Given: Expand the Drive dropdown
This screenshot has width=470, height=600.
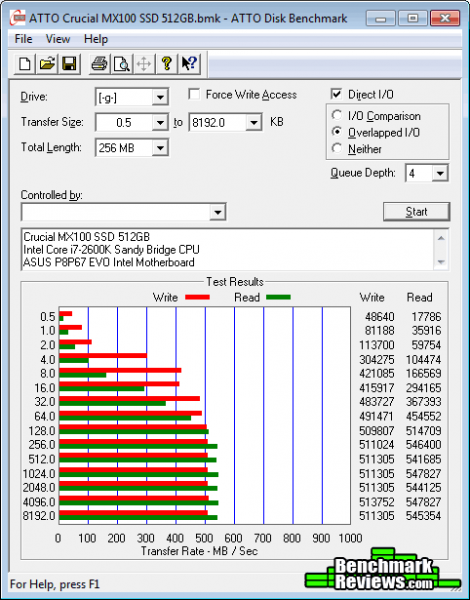Looking at the screenshot, I should pyautogui.click(x=160, y=97).
